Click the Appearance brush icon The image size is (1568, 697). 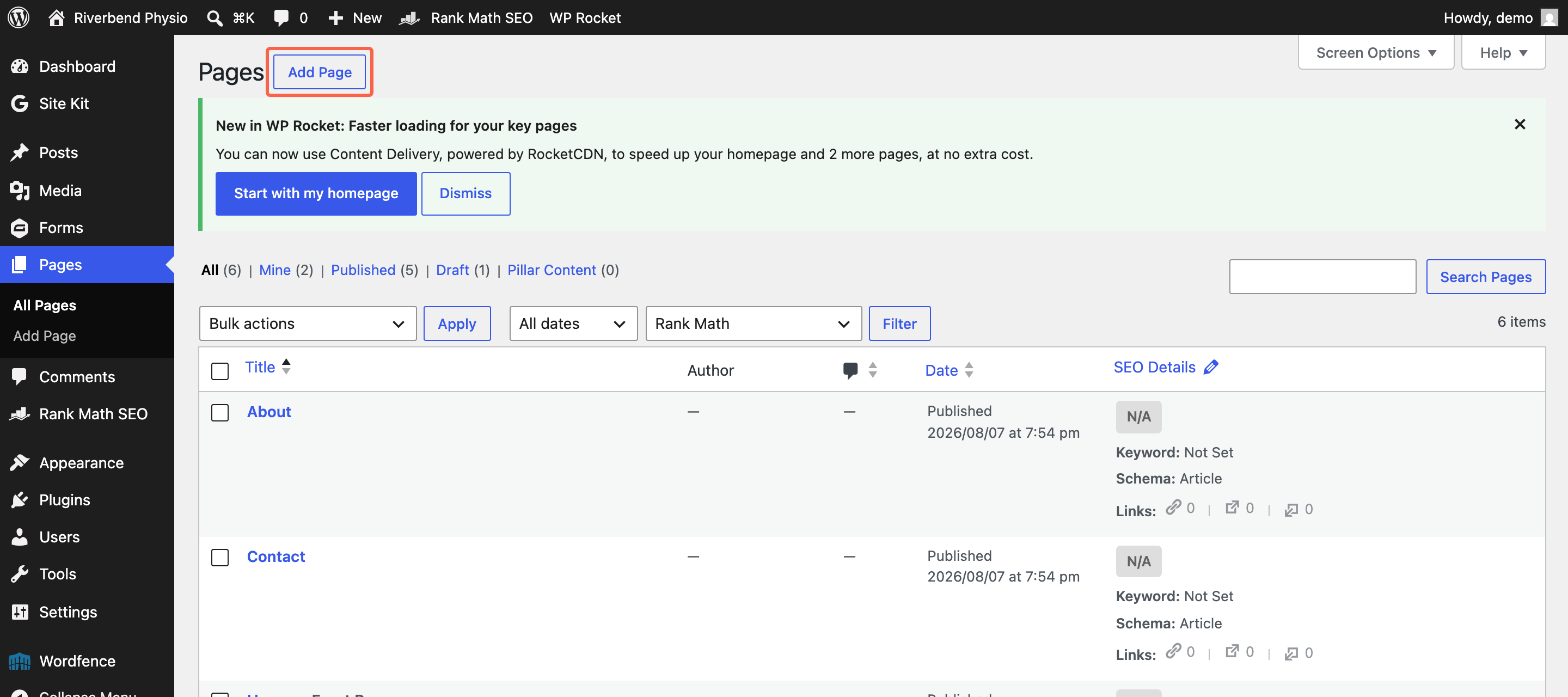click(x=20, y=463)
